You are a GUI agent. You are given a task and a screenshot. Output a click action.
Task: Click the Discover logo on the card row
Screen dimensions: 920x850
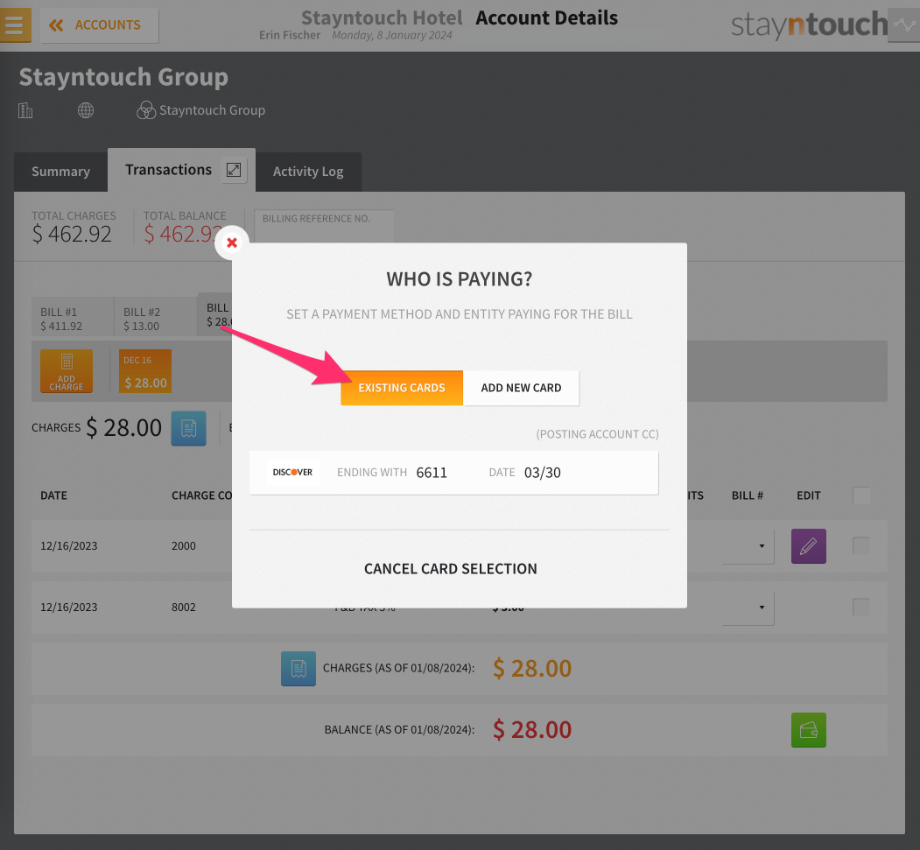pos(292,472)
